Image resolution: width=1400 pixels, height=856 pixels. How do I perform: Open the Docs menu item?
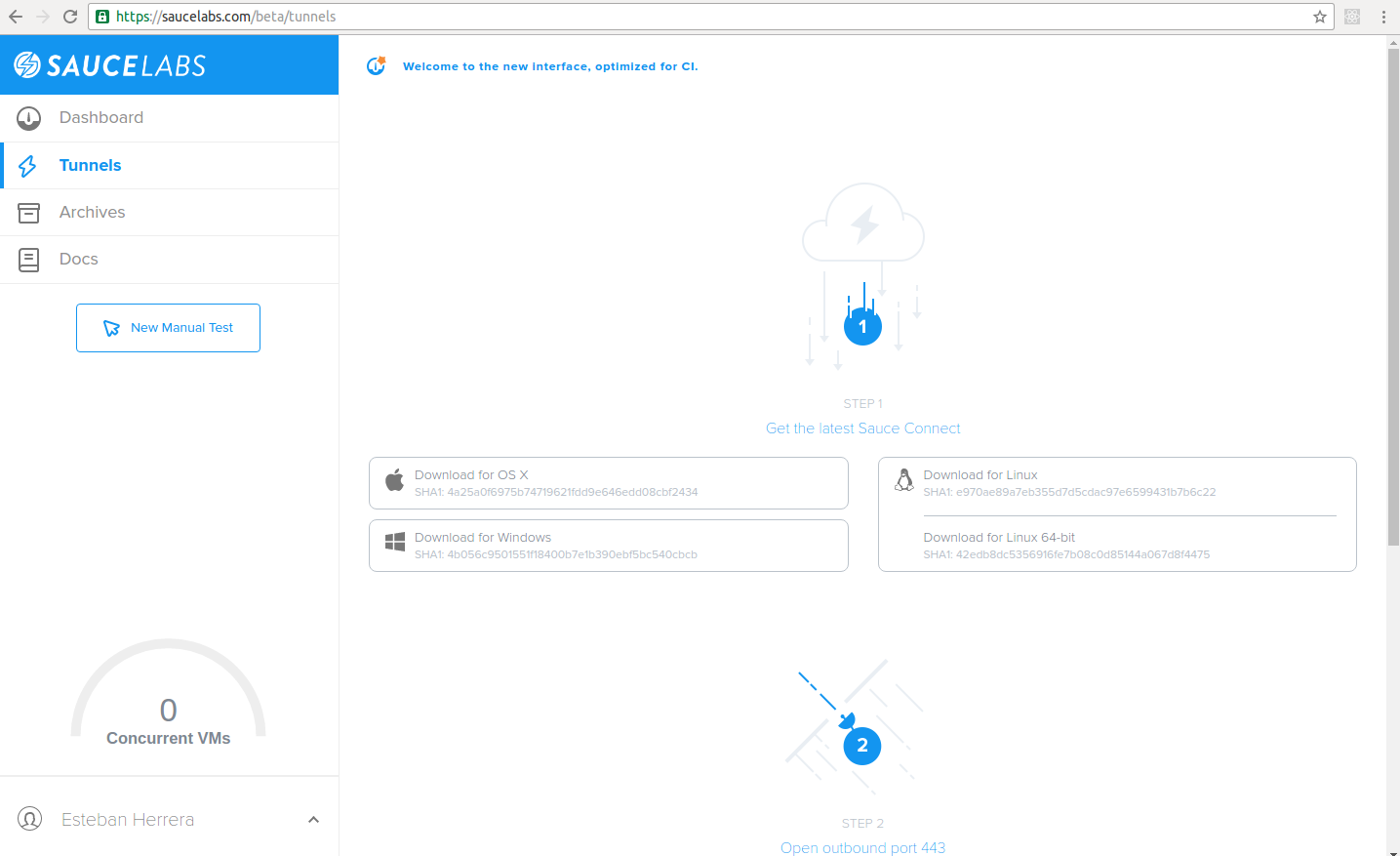170,260
